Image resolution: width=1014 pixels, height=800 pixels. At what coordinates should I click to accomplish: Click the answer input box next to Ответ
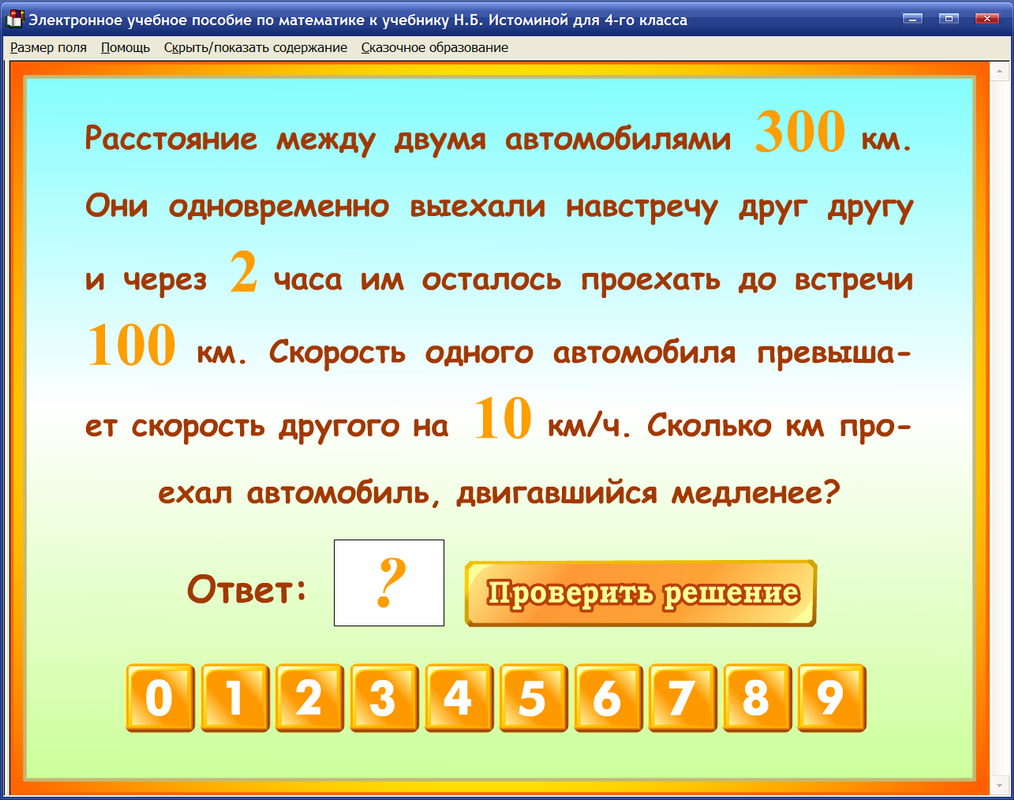click(x=388, y=583)
